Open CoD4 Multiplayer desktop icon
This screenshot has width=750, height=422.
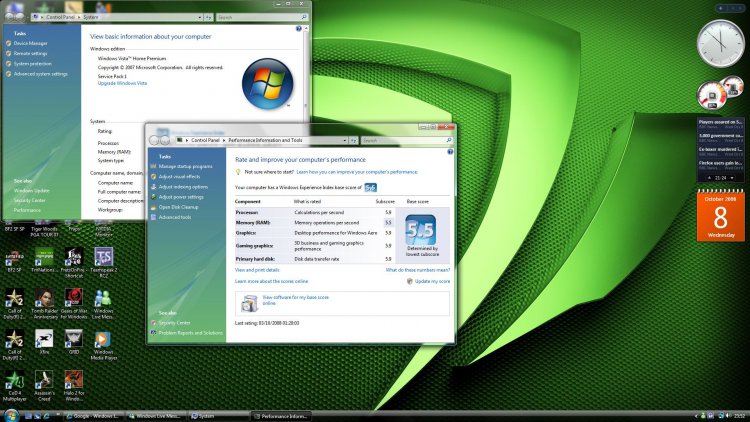coord(14,386)
